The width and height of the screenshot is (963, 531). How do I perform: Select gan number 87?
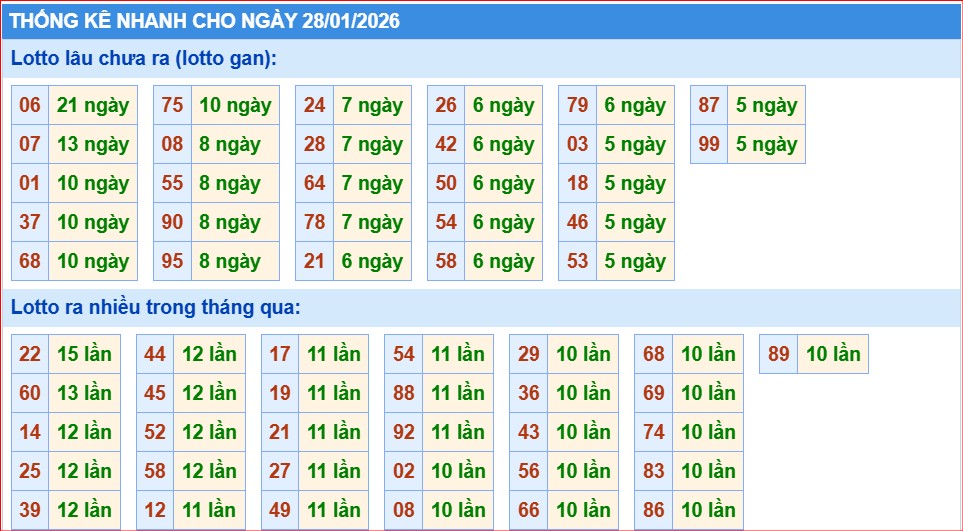[709, 105]
